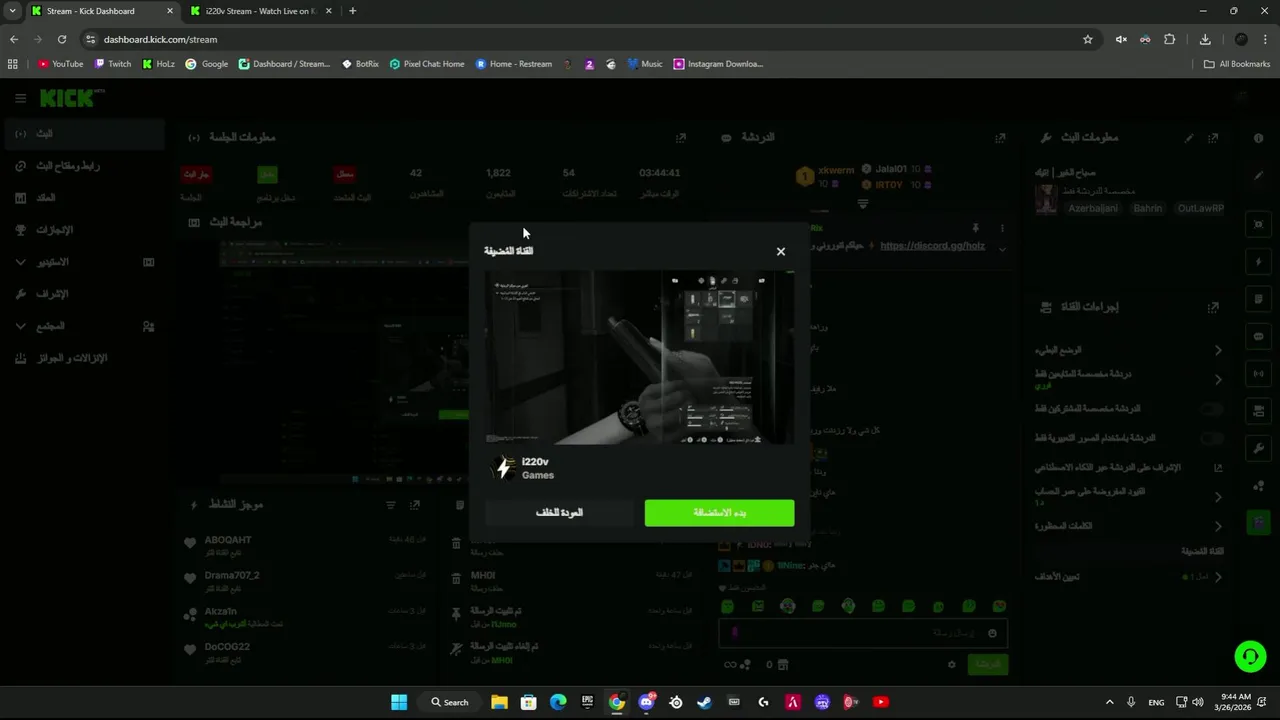Click the lightning bolt icon in right rail
1280x720 pixels.
pyautogui.click(x=1259, y=262)
